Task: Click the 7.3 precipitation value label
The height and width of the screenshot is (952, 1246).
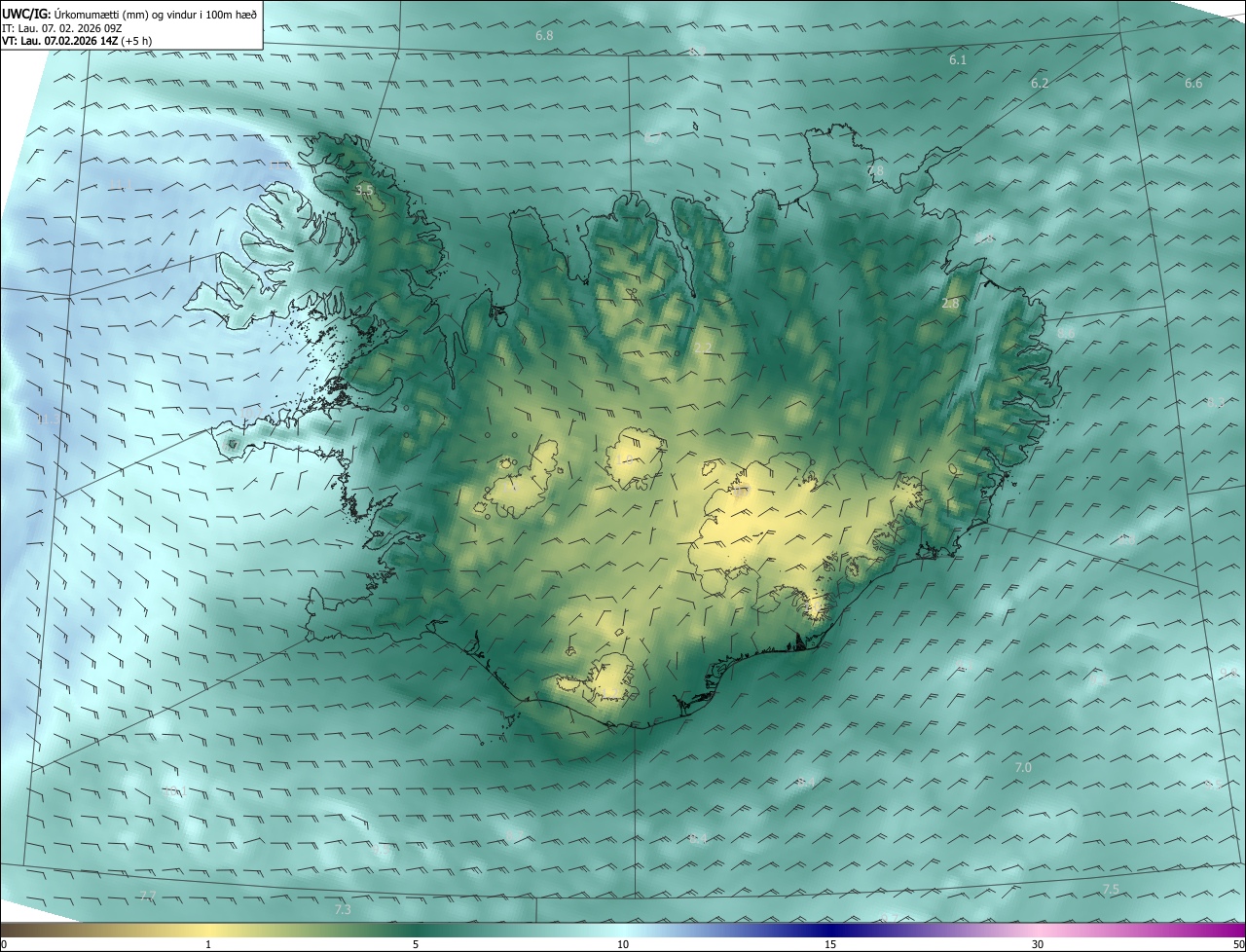Action: click(343, 909)
